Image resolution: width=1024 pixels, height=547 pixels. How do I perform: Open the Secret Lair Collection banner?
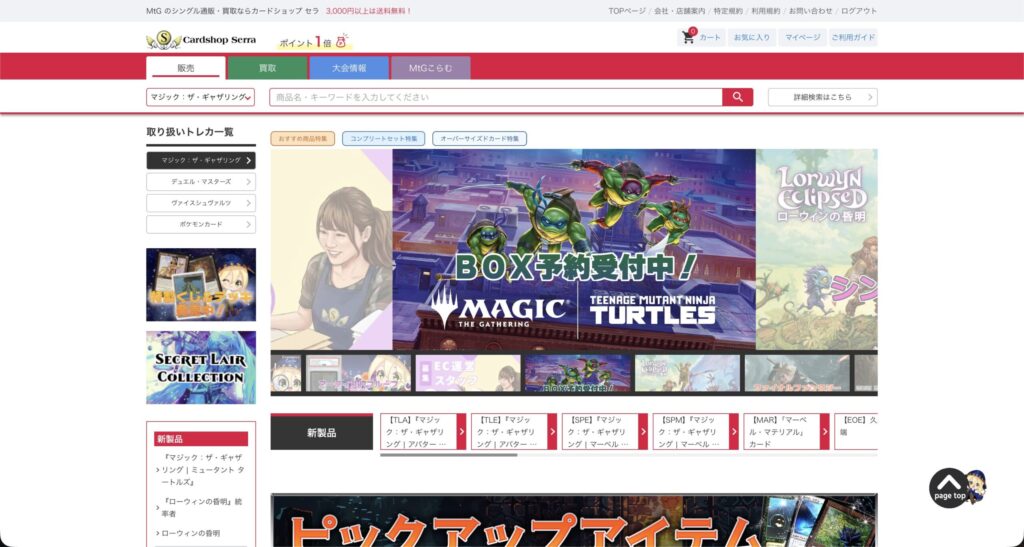201,367
